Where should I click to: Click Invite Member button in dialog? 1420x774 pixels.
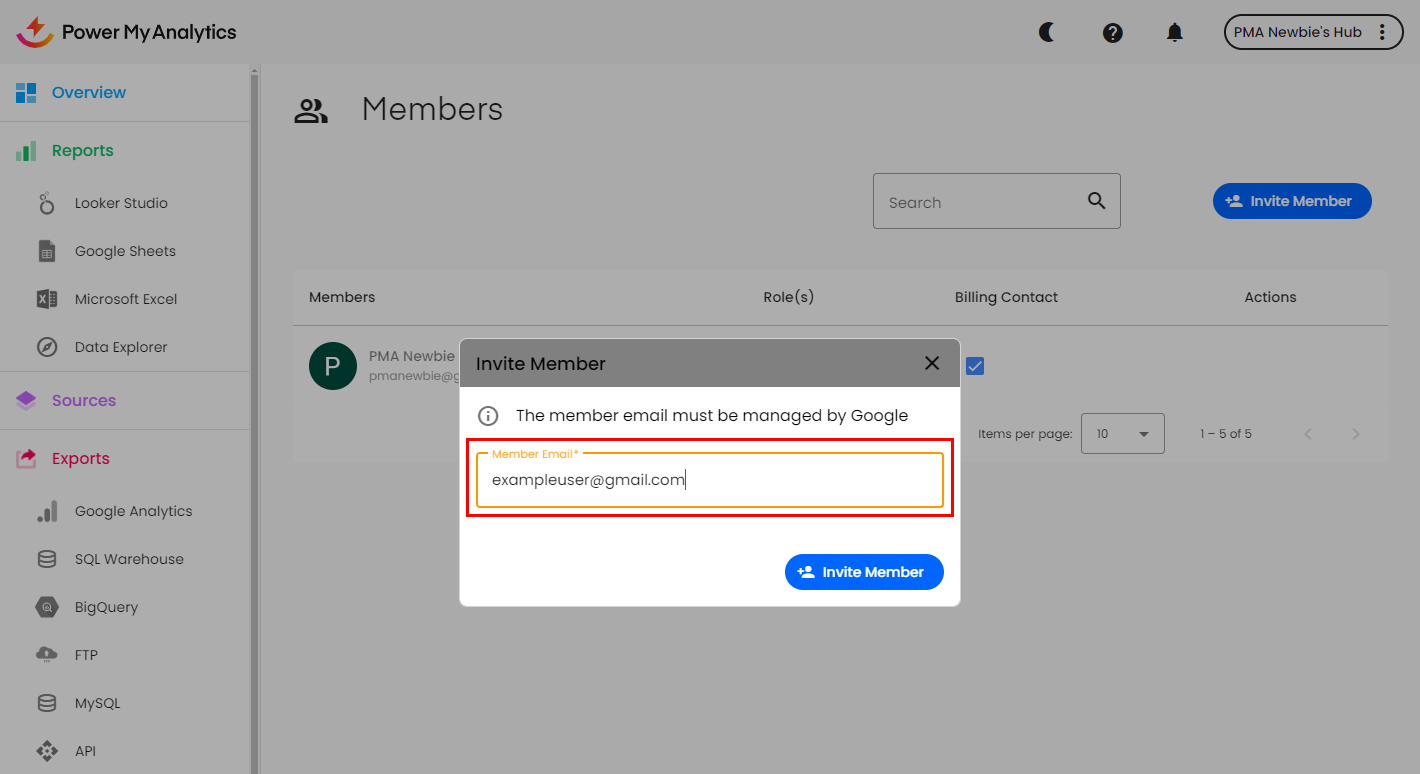coord(864,572)
